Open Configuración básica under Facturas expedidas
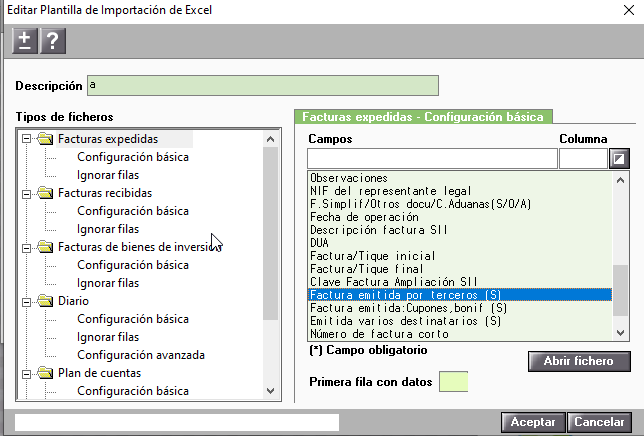This screenshot has width=644, height=436. point(133,157)
